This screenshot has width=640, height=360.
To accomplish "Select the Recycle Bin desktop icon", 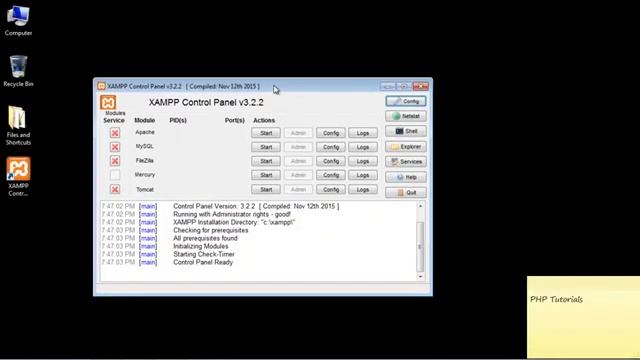I will pos(18,71).
